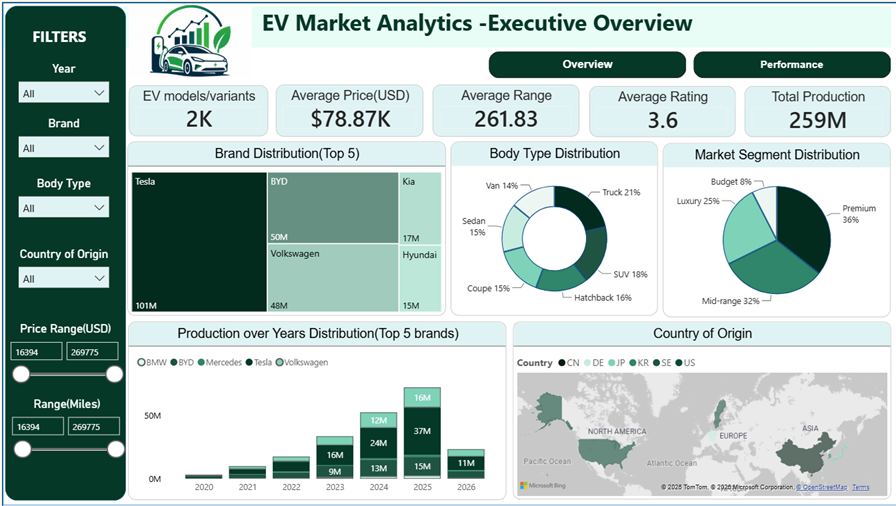This screenshot has height=506, width=896.
Task: Click the Van 14% donut label
Action: 502,186
